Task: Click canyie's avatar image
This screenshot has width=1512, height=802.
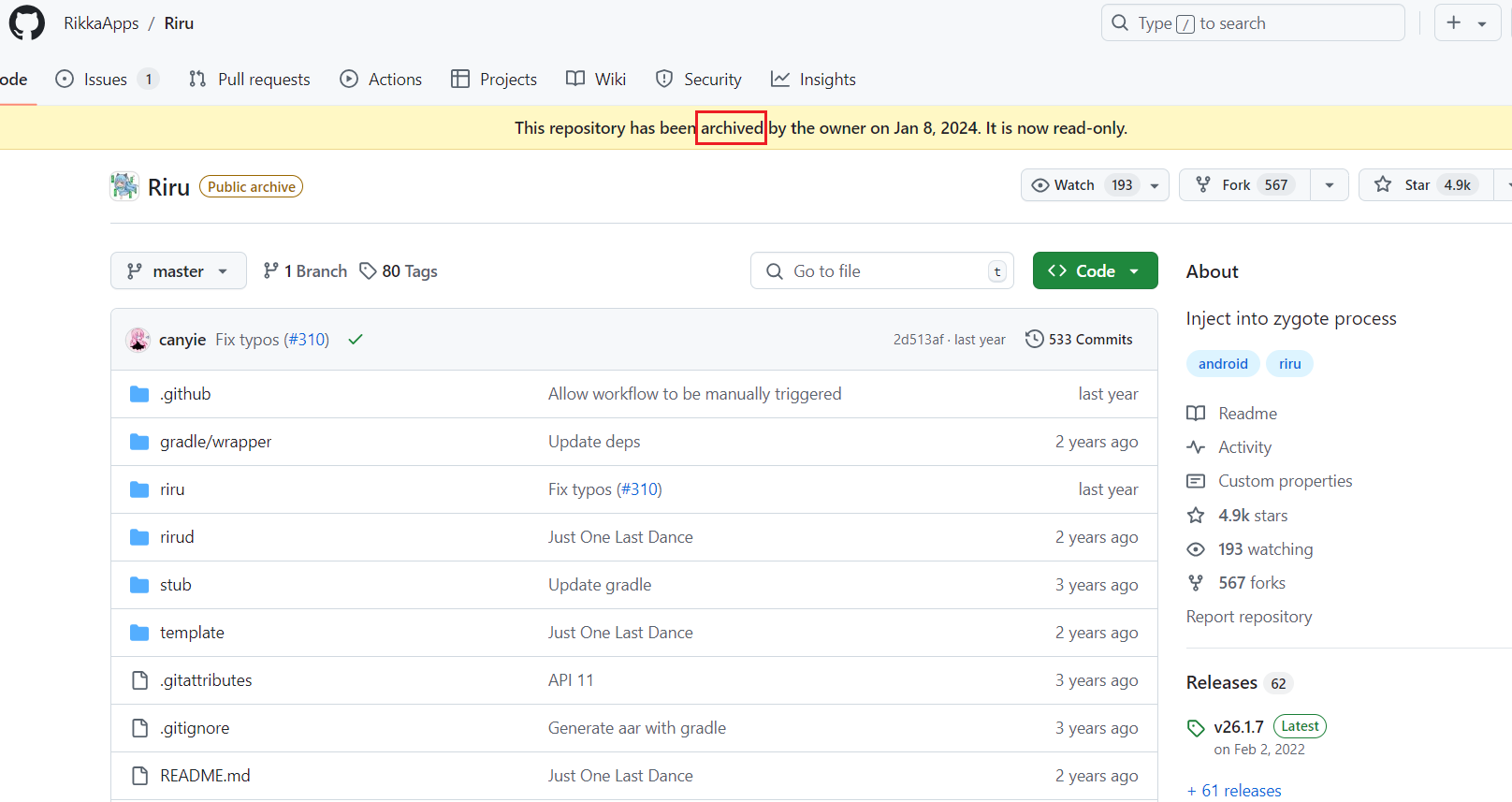Action: 138,340
